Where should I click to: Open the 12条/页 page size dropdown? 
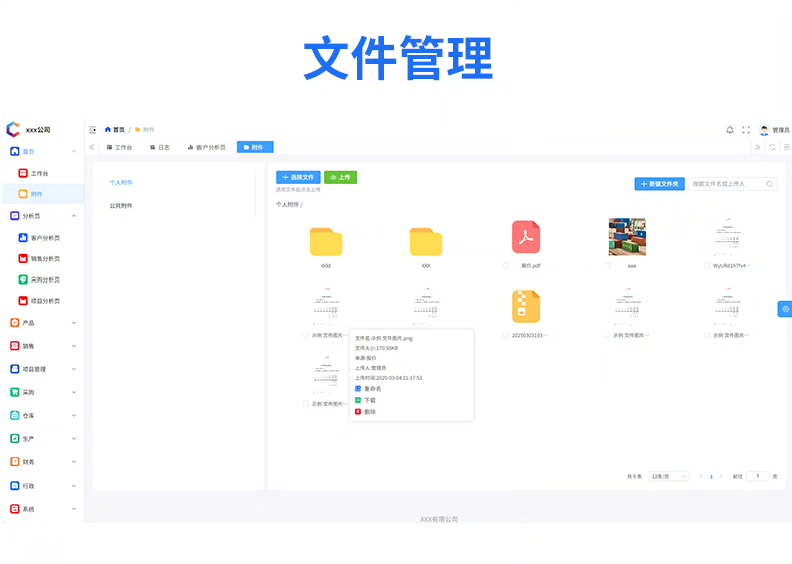669,476
